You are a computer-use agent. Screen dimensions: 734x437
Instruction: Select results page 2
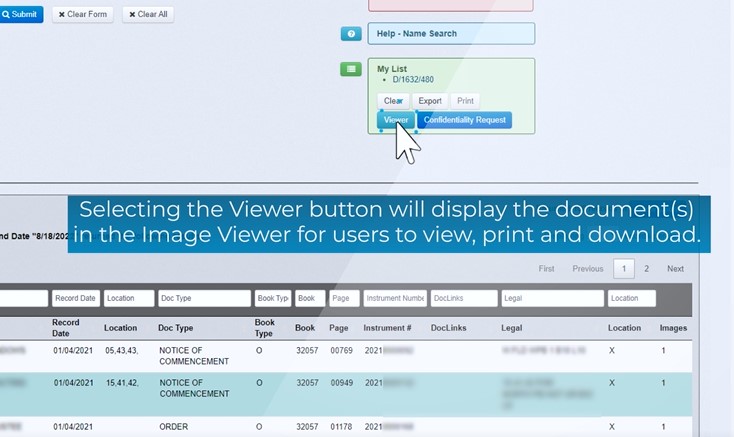646,269
